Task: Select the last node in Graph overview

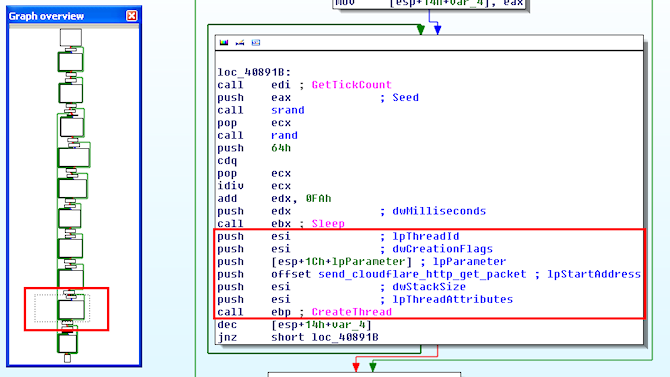Action: [x=67, y=358]
